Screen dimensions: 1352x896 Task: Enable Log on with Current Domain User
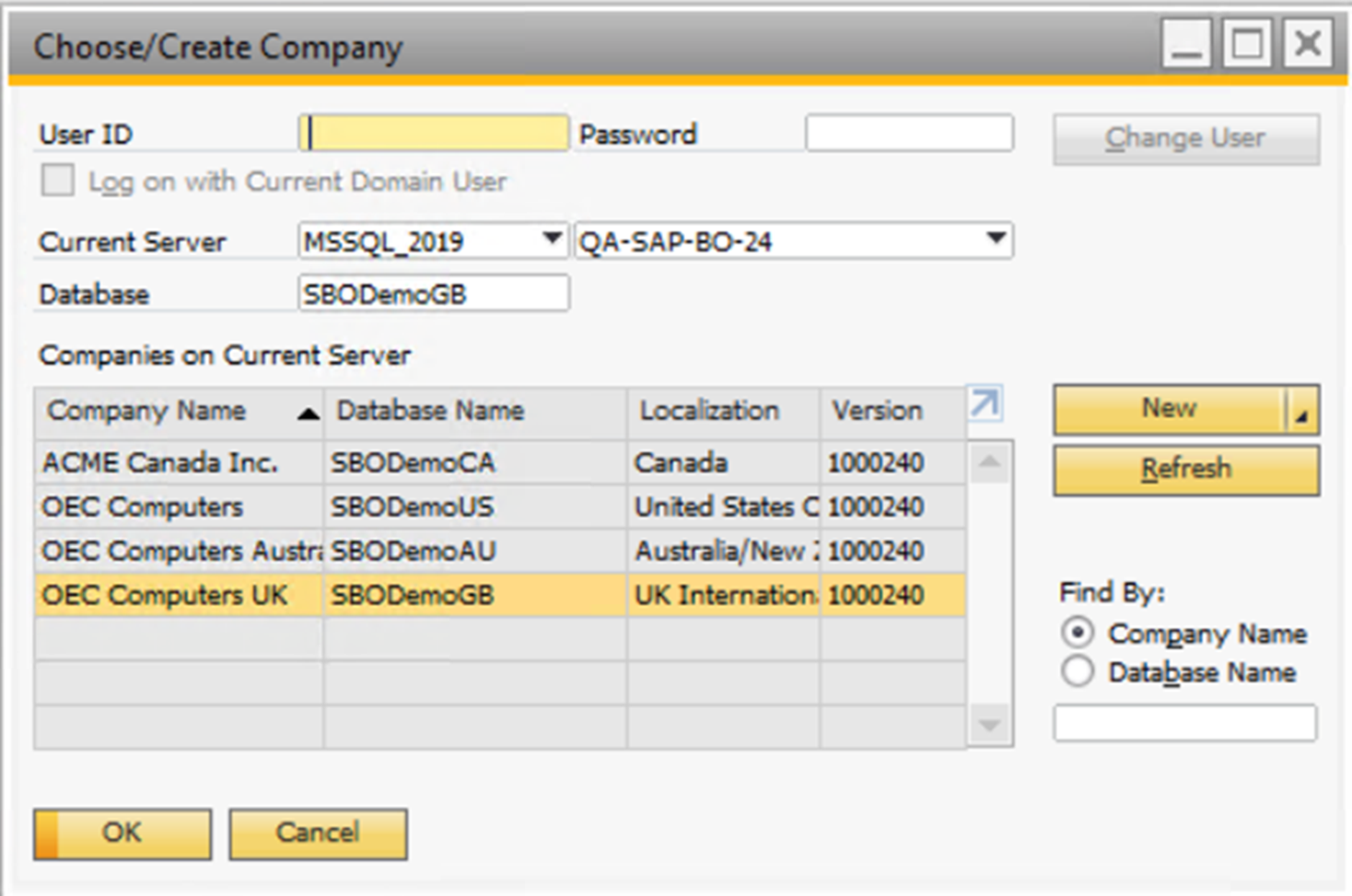pos(58,180)
